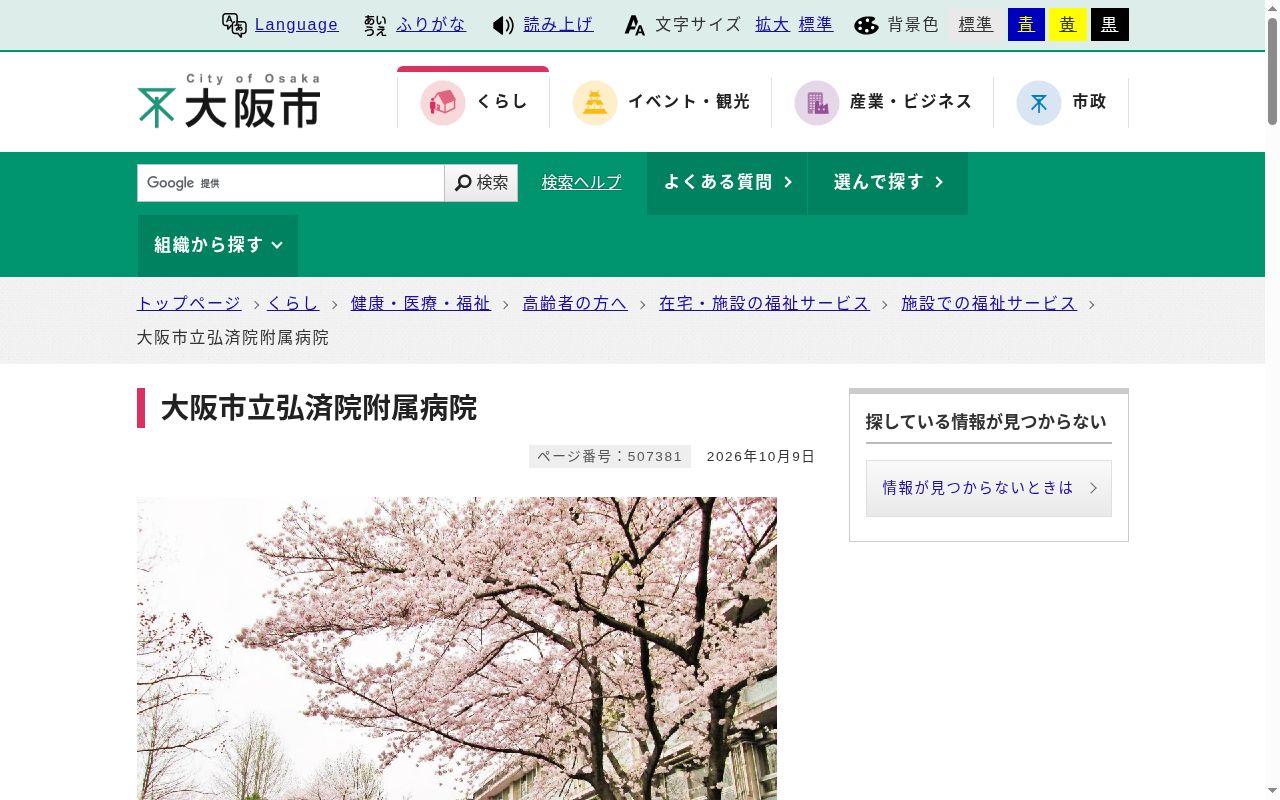Viewport: 1280px width, 800px height.
Task: Click the pink house くらし icon
Action: tap(443, 102)
